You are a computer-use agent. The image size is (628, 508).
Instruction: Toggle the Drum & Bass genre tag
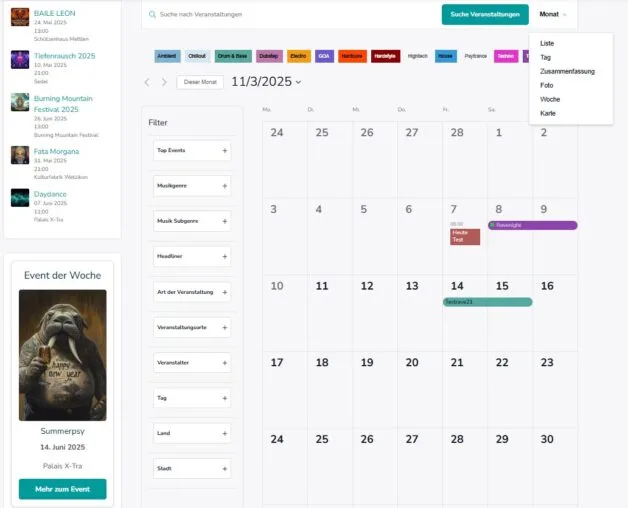(x=233, y=56)
